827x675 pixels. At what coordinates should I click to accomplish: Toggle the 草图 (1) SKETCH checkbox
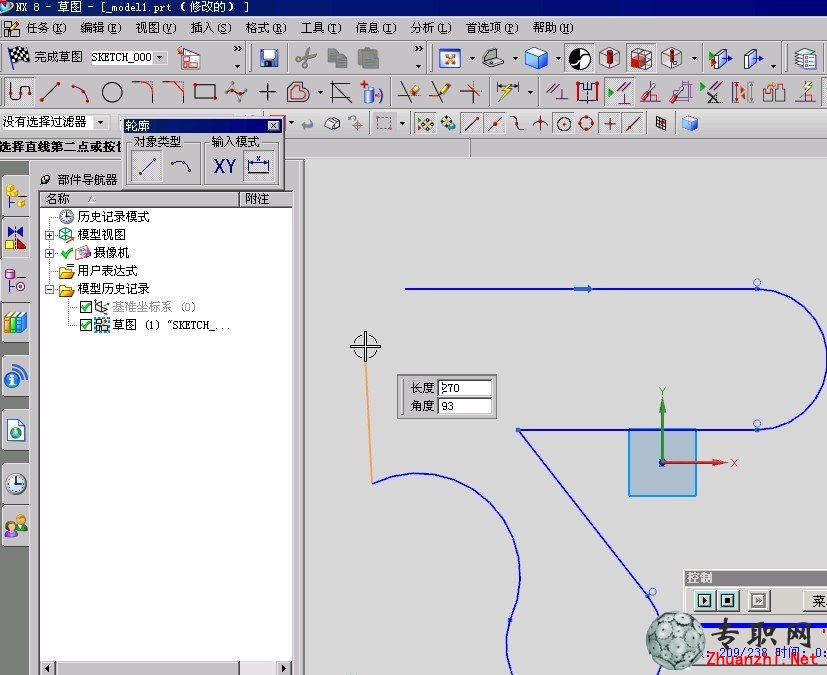tap(86, 325)
